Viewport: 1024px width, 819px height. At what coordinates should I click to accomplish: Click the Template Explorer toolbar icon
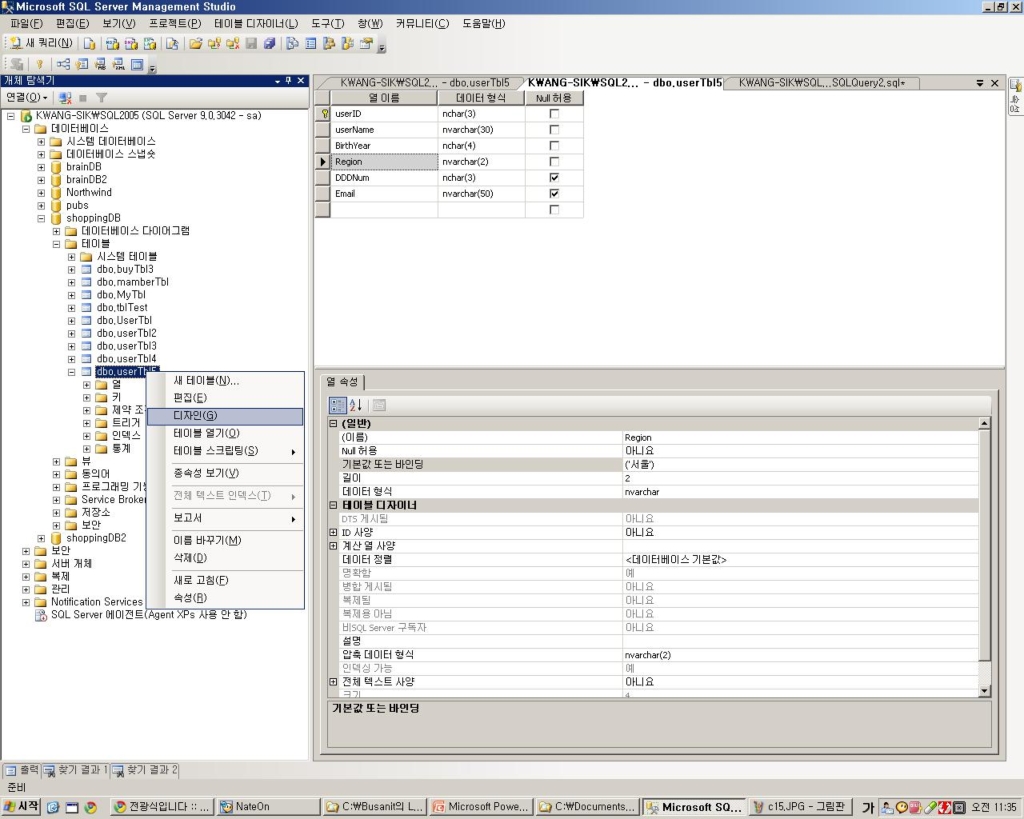(x=347, y=44)
